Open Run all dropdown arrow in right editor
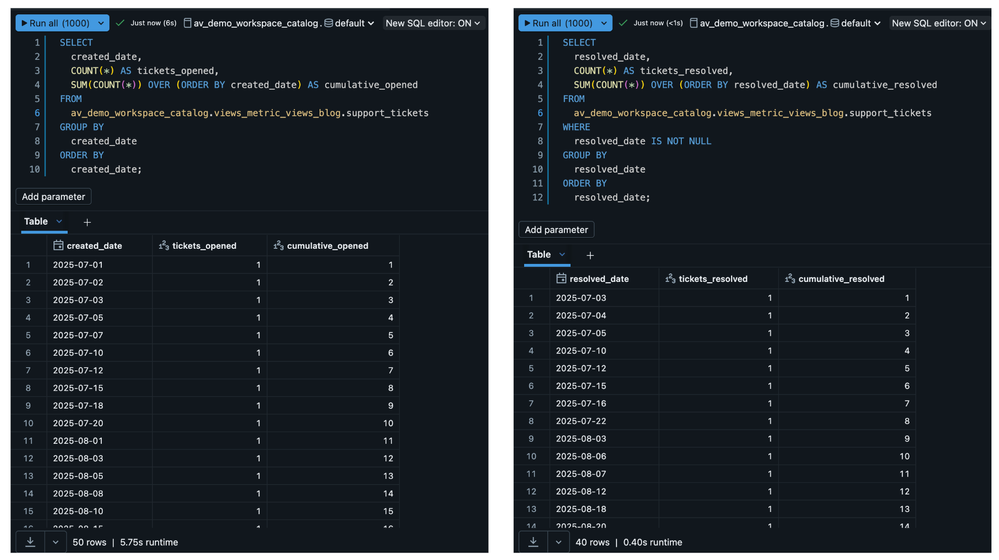 (603, 22)
